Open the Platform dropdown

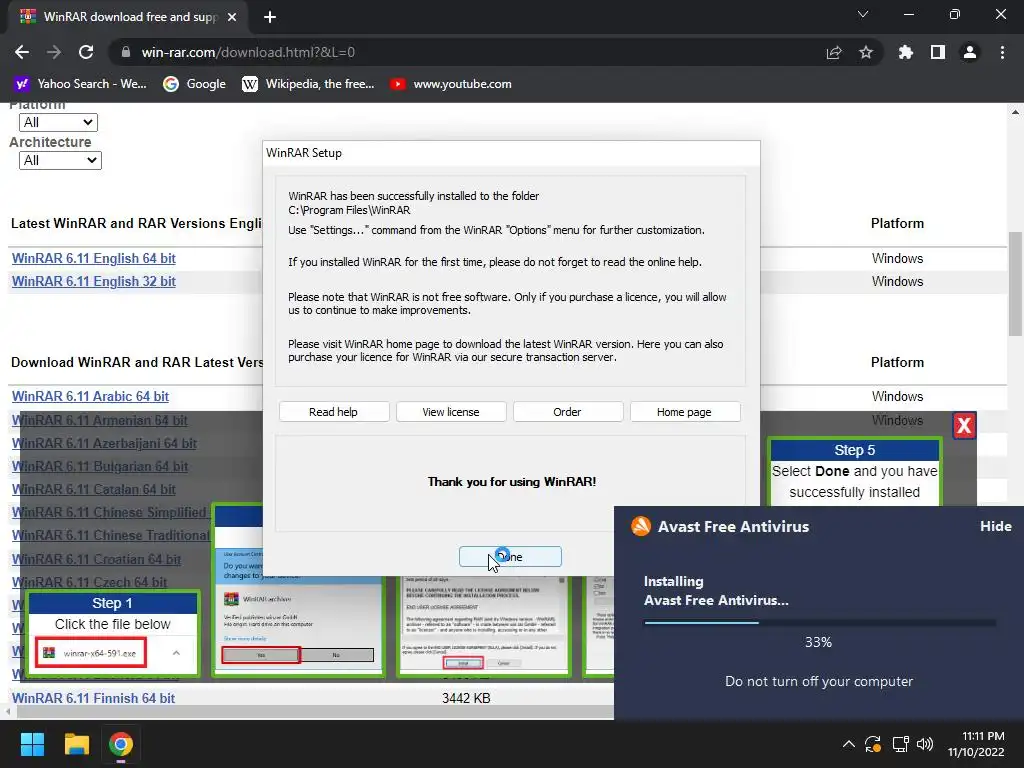point(59,122)
